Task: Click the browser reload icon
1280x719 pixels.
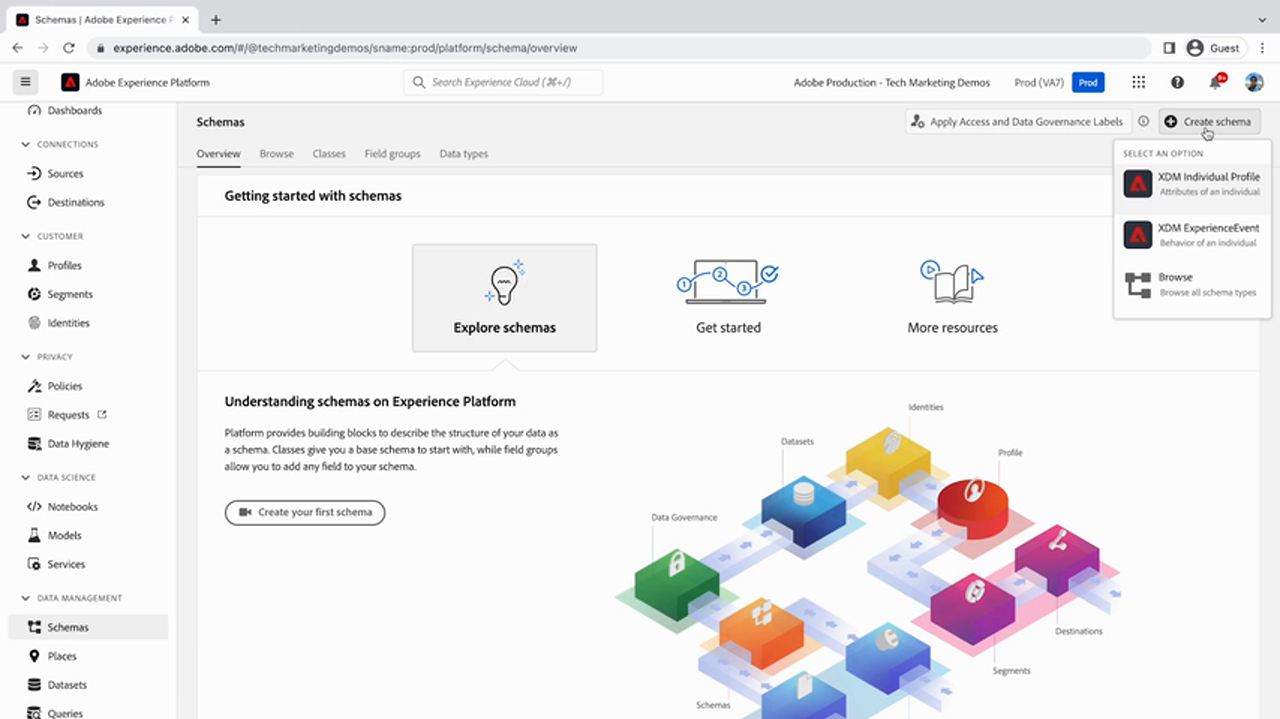Action: tap(69, 48)
